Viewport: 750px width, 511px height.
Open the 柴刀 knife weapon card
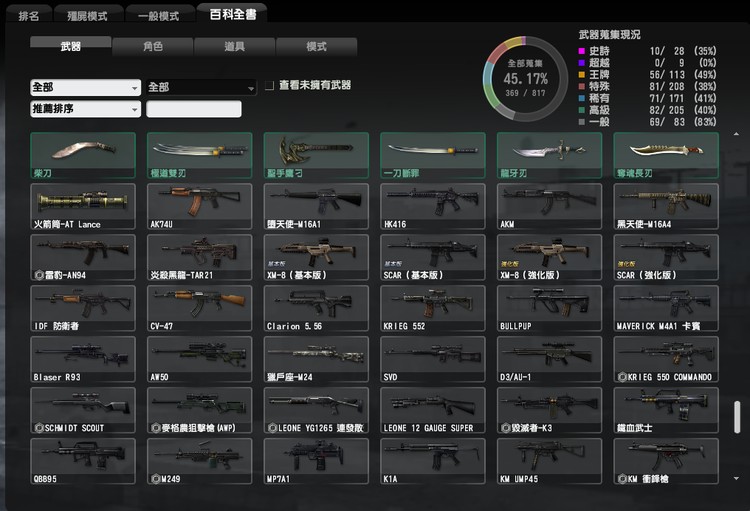tap(83, 156)
